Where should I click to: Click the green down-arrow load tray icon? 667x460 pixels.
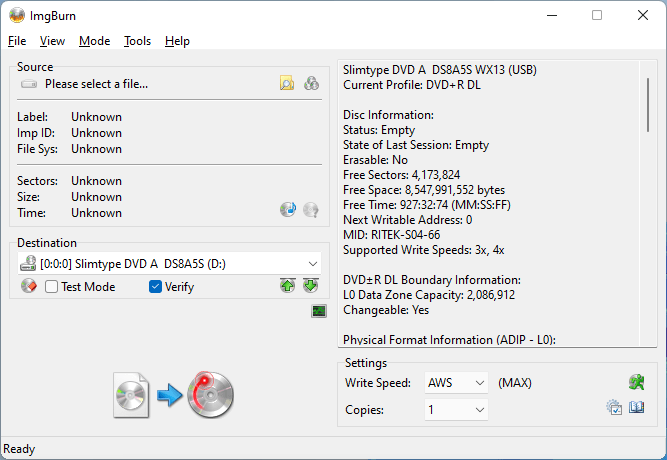310,287
